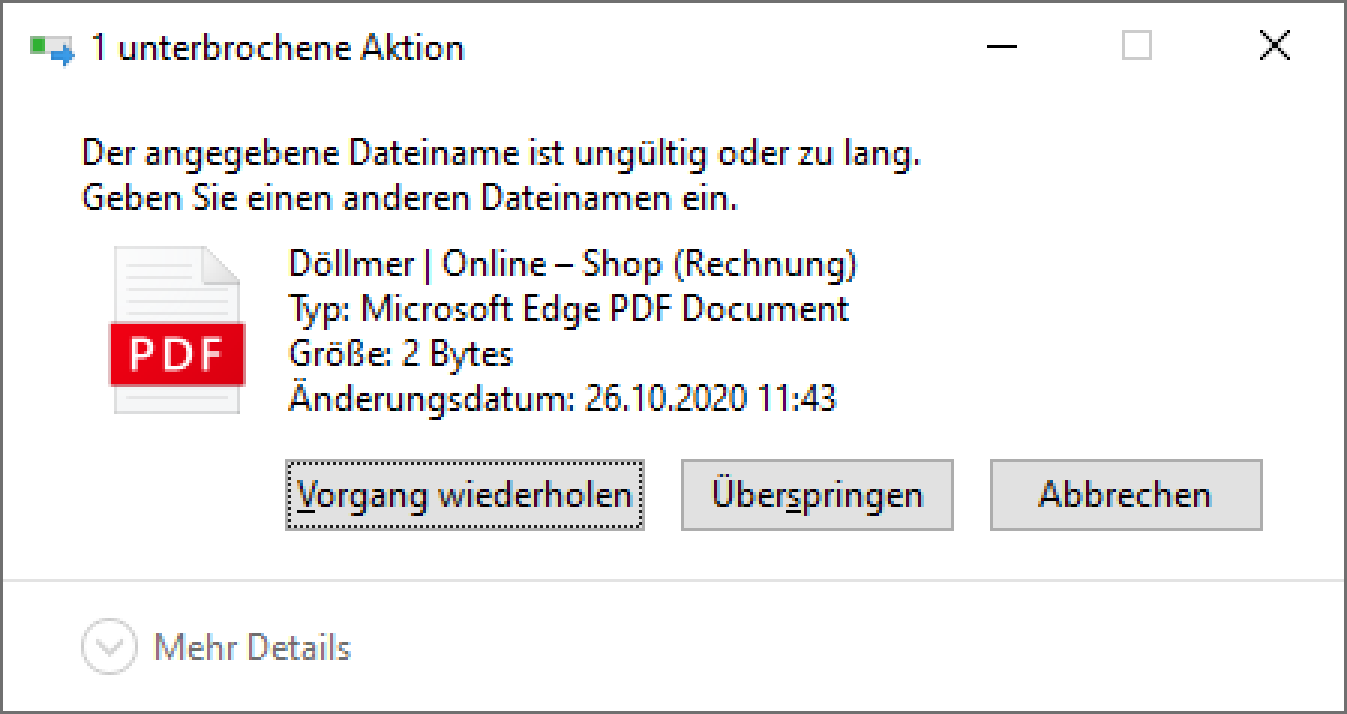Click the "1 unterbrochene Aktion" title text
The image size is (1347, 714).
tap(277, 48)
